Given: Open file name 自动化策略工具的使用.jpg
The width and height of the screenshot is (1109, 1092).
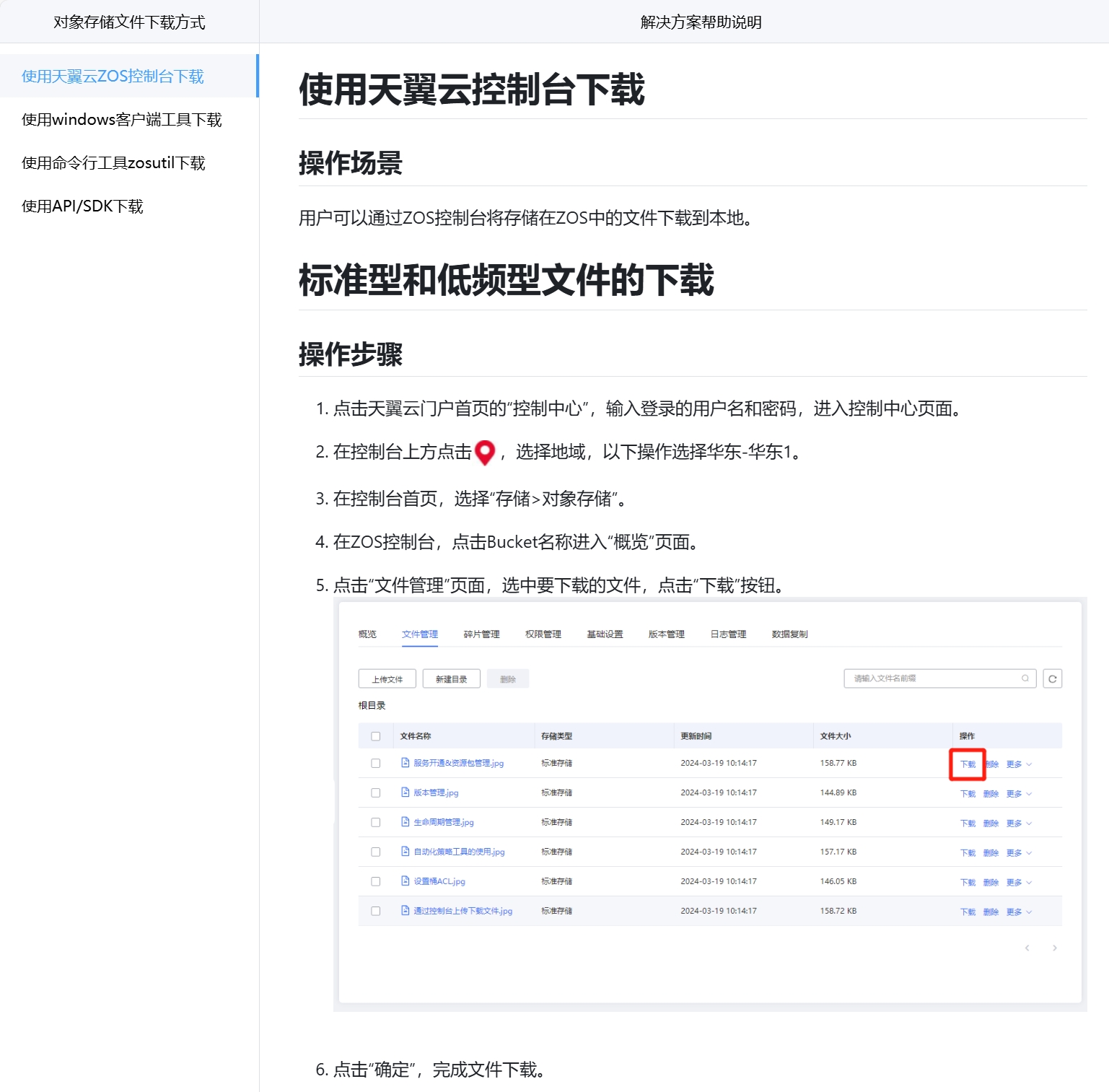Looking at the screenshot, I should click(459, 852).
